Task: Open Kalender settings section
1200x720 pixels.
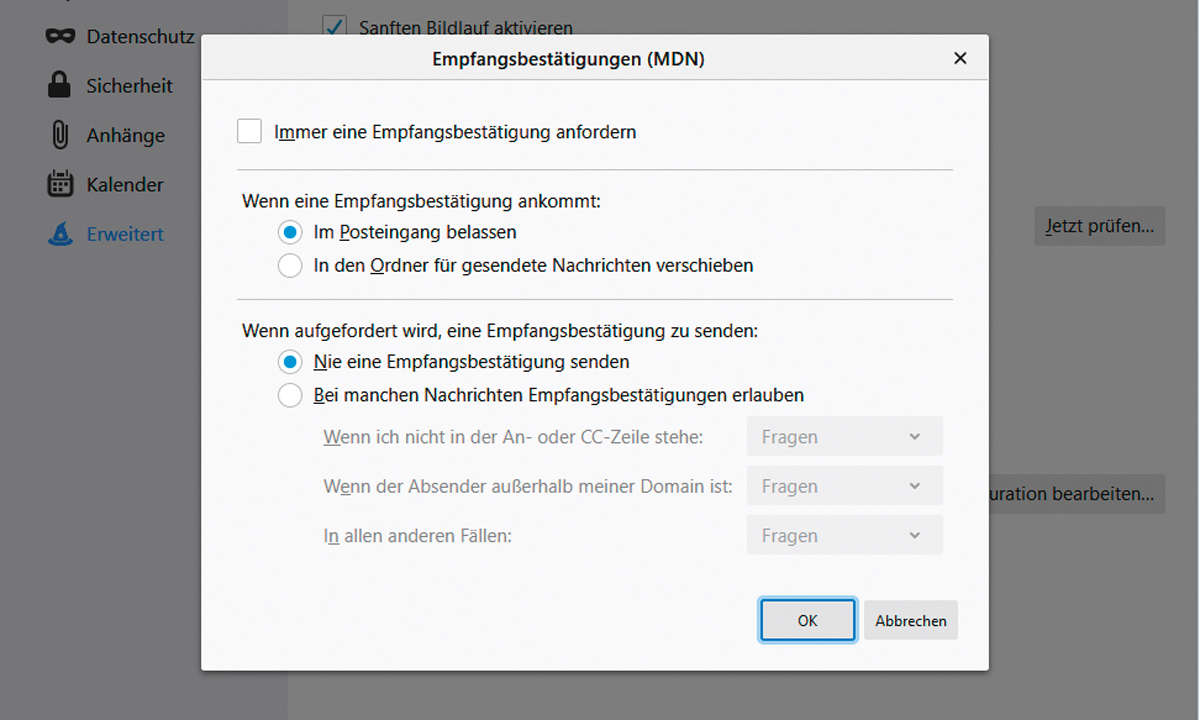Action: point(124,184)
